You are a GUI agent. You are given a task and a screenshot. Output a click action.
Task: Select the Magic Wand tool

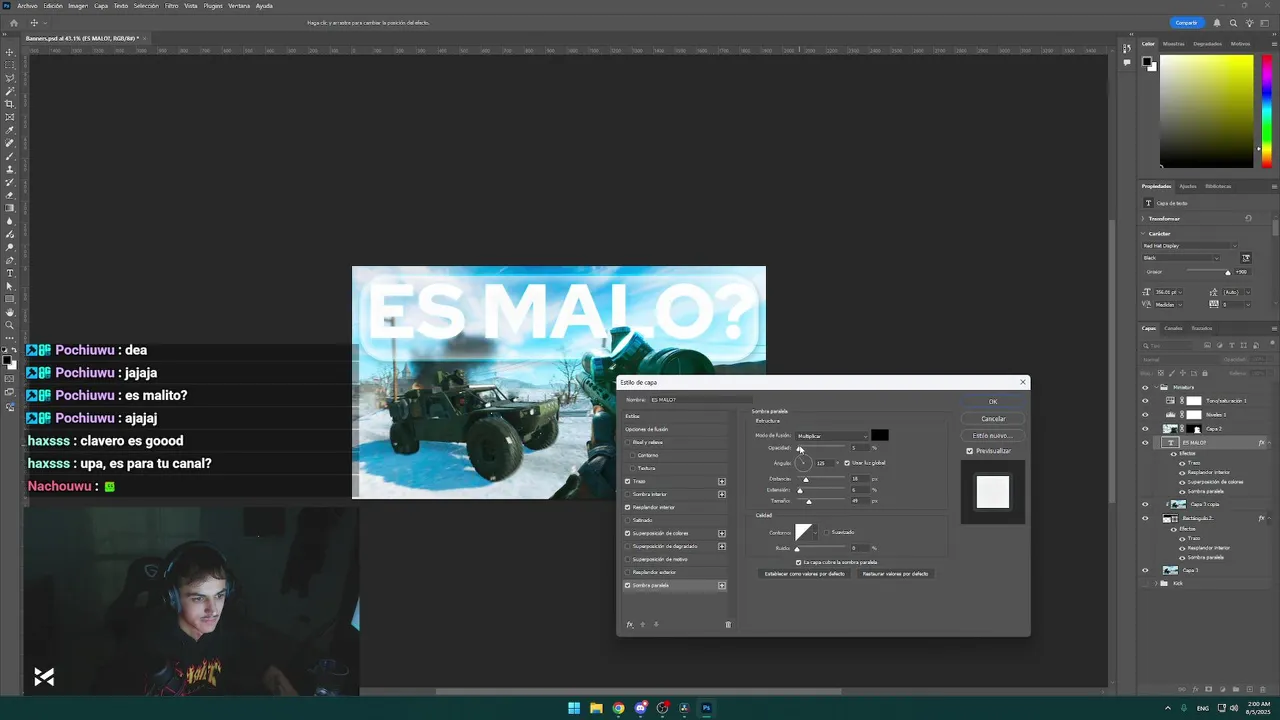point(10,91)
